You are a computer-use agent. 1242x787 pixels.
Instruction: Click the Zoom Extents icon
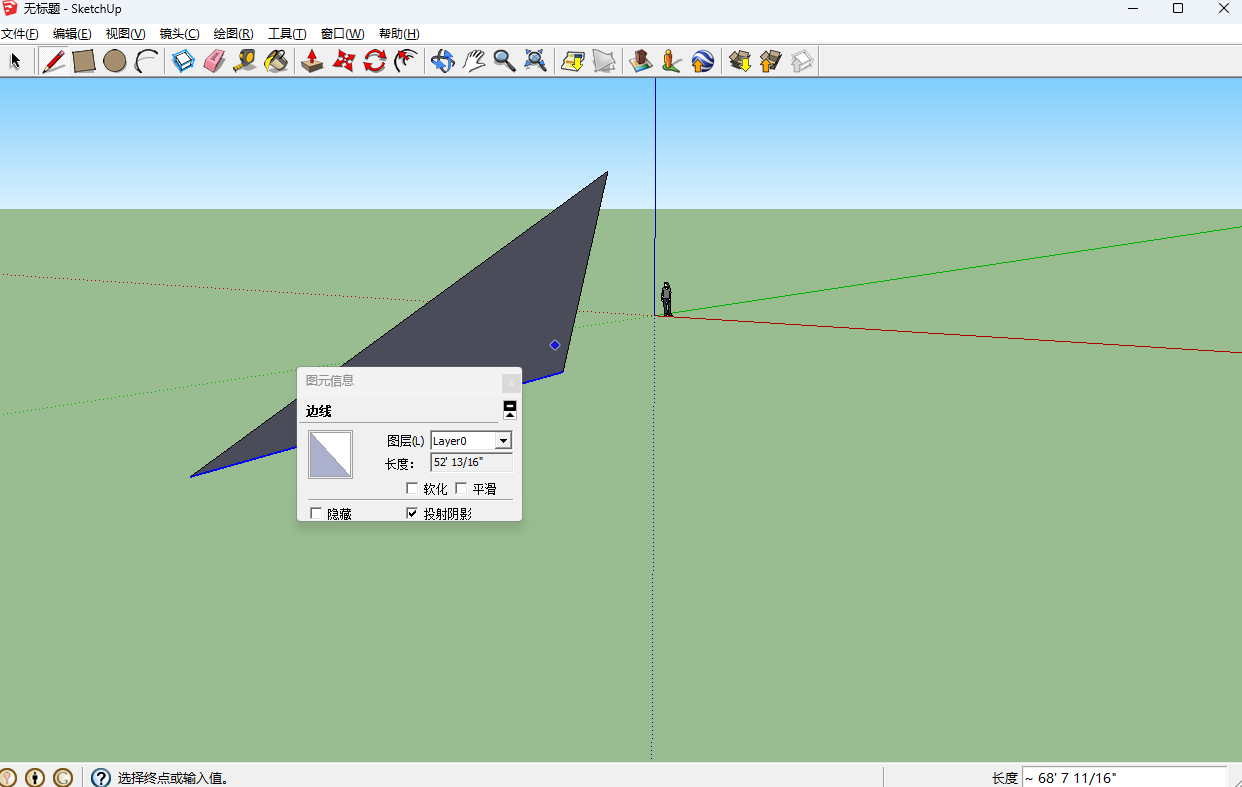point(535,61)
